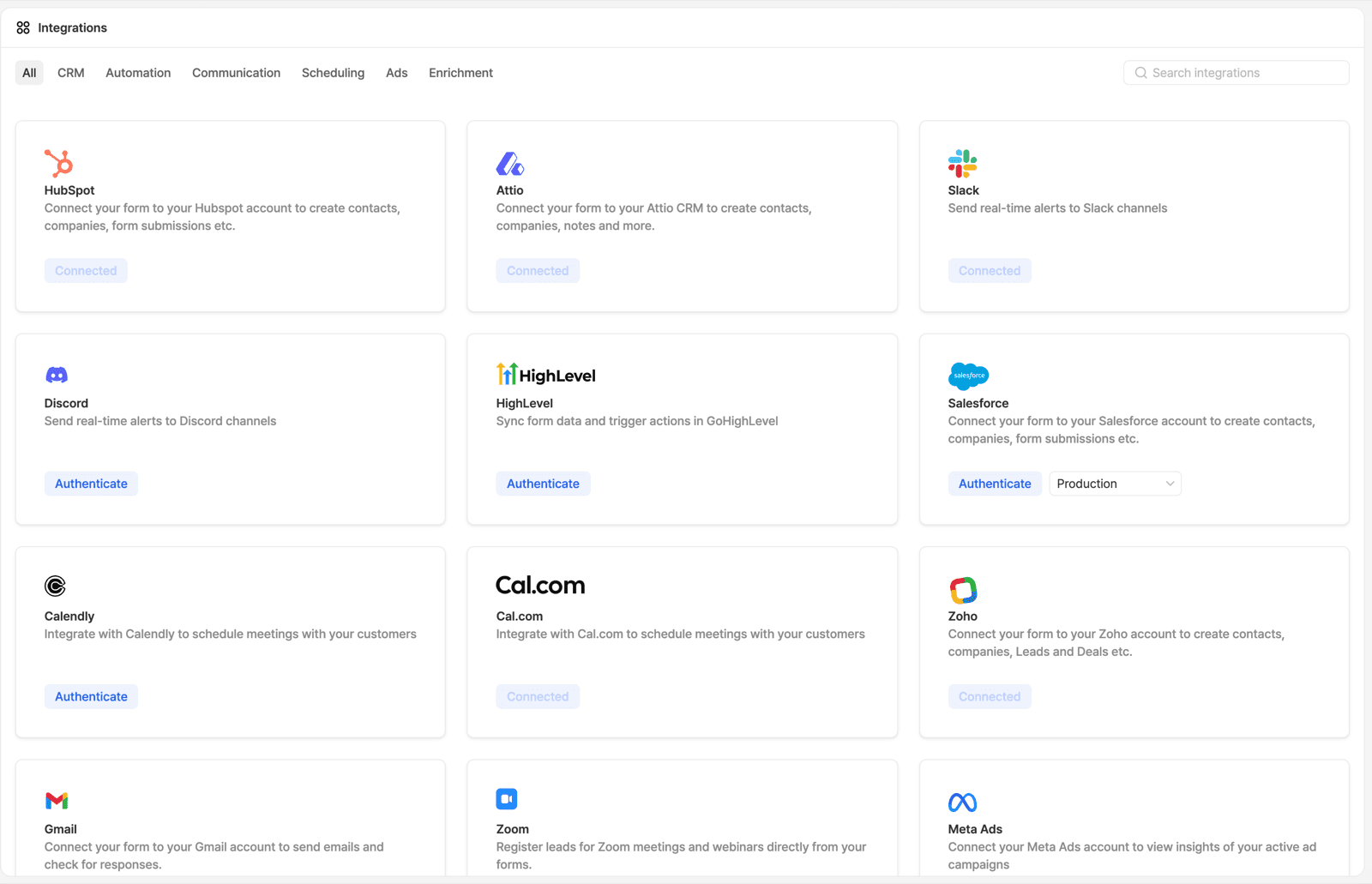The image size is (1372, 884).
Task: Authenticate the Discord integration
Action: (x=91, y=484)
